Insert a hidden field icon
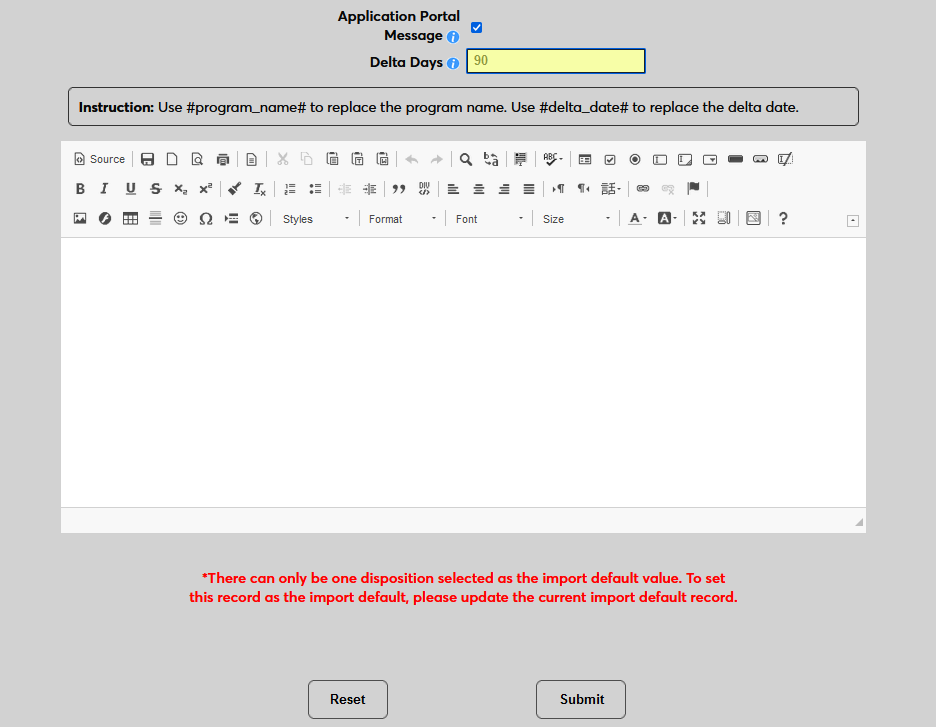The height and width of the screenshot is (727, 936). tap(786, 159)
